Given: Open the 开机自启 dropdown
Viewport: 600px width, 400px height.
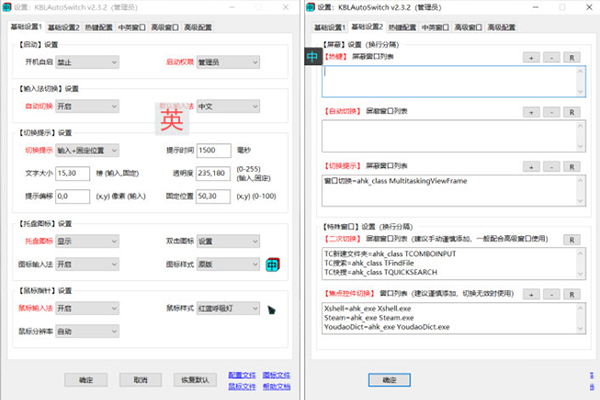Looking at the screenshot, I should click(87, 62).
